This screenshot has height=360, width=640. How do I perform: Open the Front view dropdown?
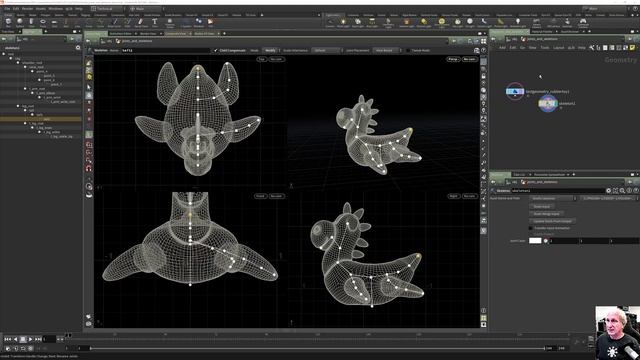[260, 196]
